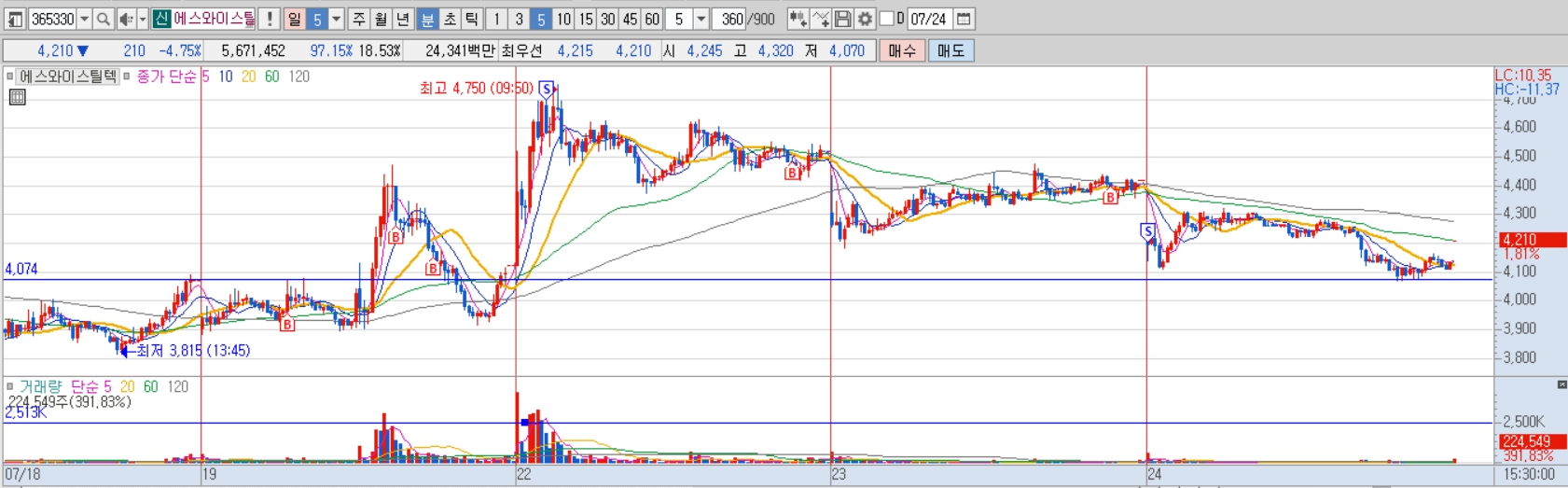
Task: Click the green 신 badge icon
Action: [x=161, y=19]
